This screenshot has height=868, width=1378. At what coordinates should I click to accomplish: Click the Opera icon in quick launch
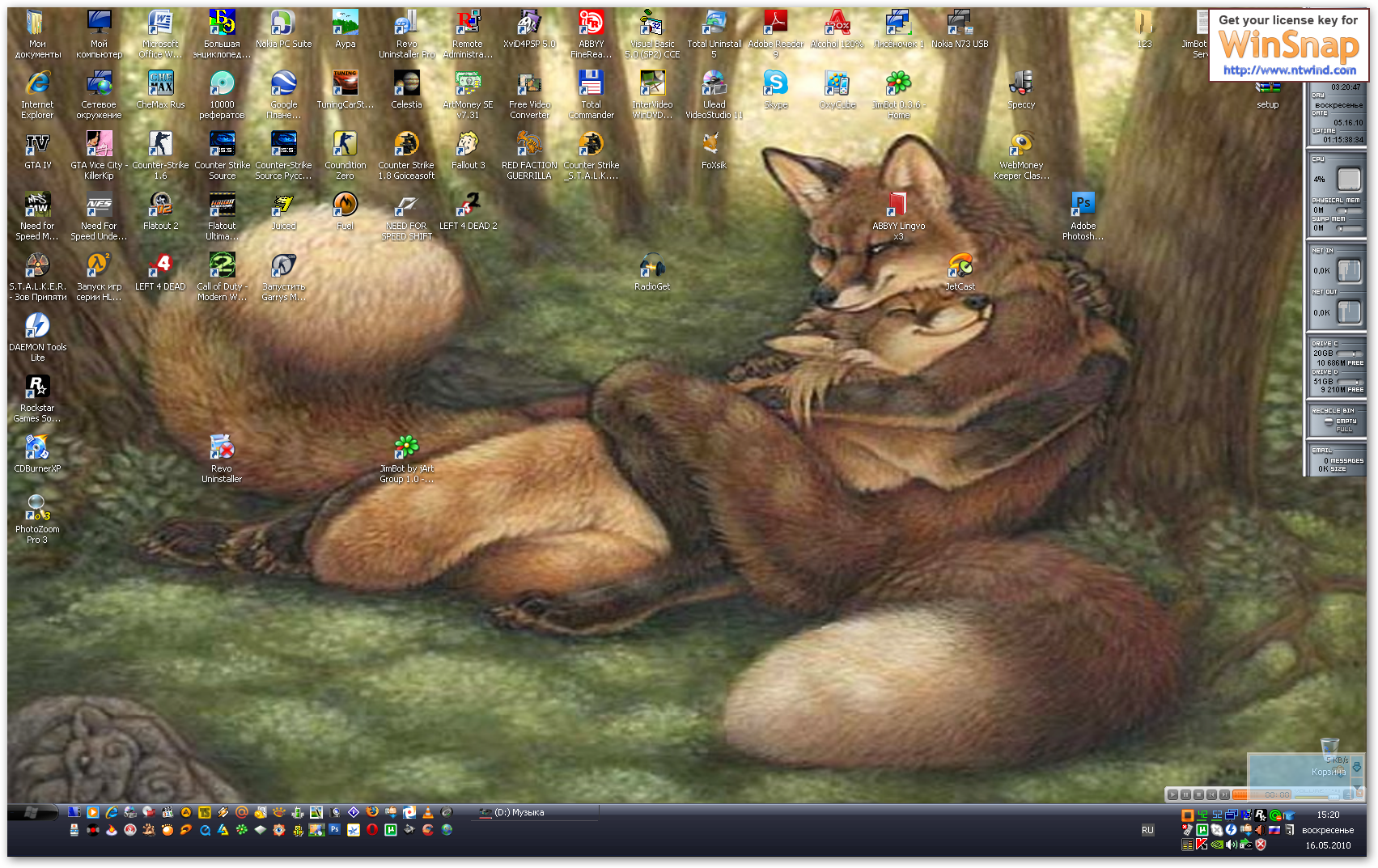click(x=372, y=830)
